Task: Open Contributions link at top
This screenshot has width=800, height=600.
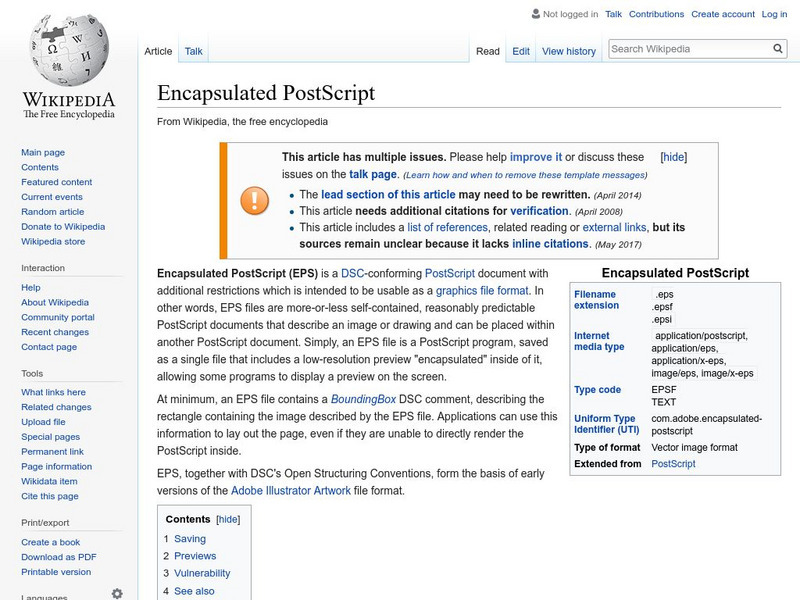Action: point(656,14)
